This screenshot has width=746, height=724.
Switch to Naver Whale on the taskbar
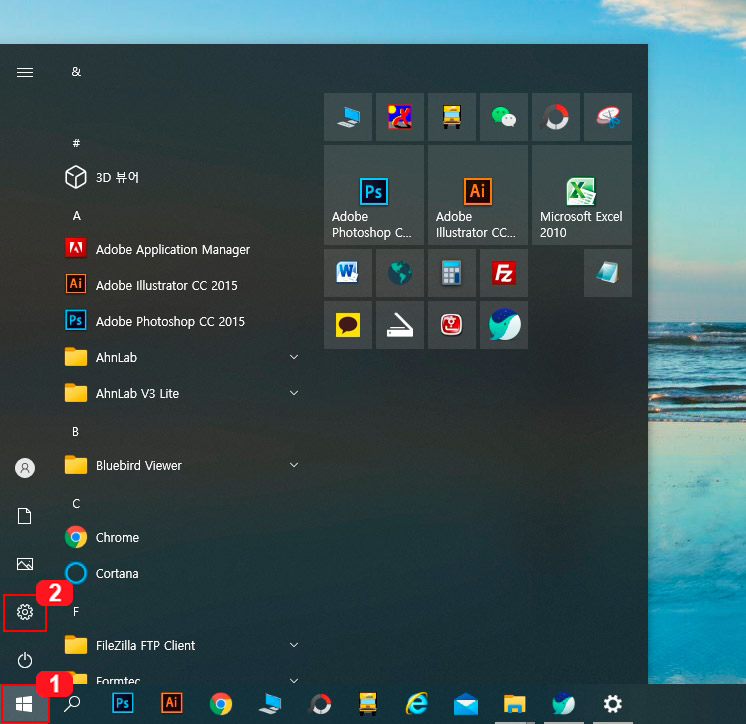(x=564, y=704)
